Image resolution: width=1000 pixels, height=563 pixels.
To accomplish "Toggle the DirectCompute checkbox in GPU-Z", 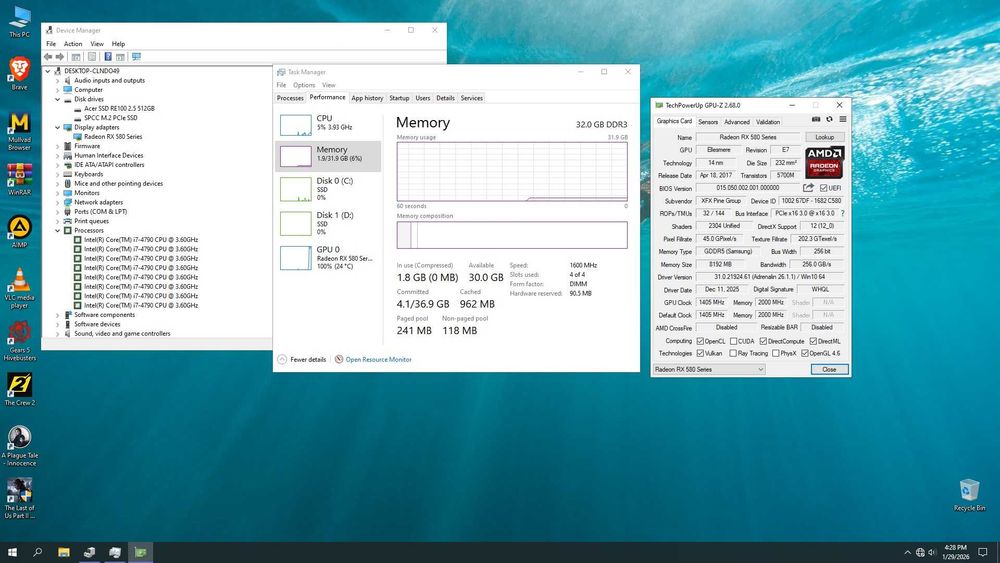I will pos(763,341).
